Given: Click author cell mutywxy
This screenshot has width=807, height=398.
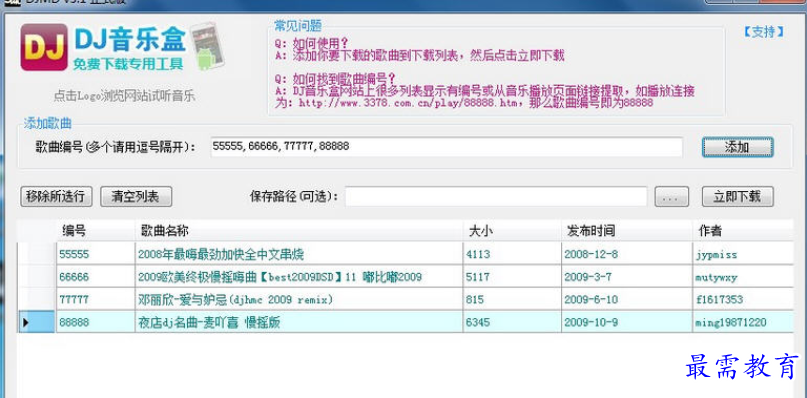Looking at the screenshot, I should coord(743,276).
